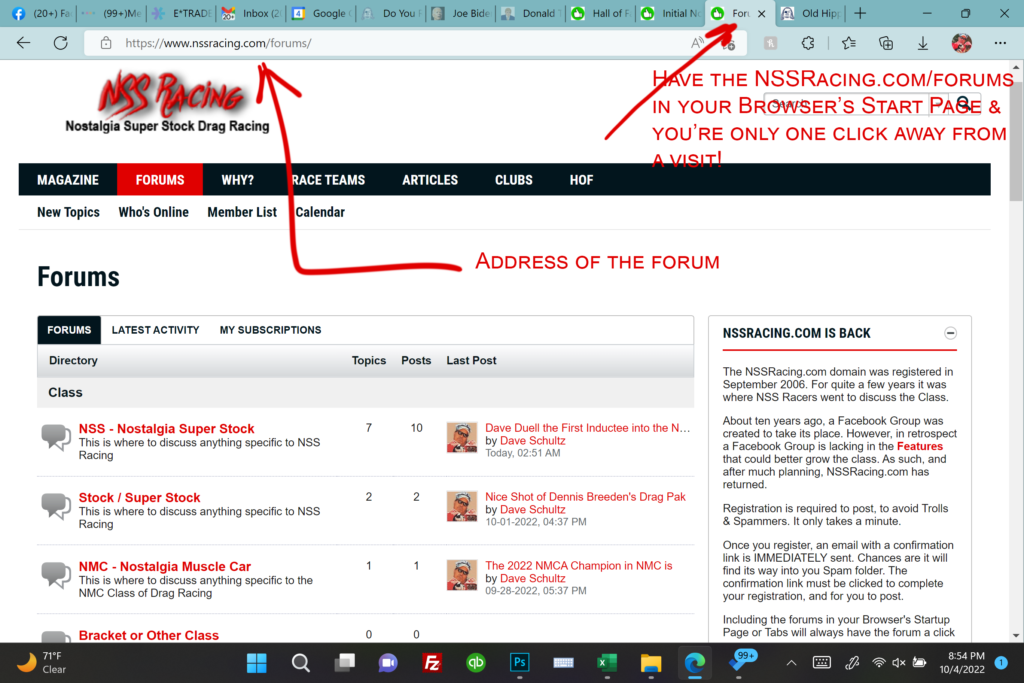View site information lock icon
Viewport: 1024px width, 683px height.
(x=106, y=43)
